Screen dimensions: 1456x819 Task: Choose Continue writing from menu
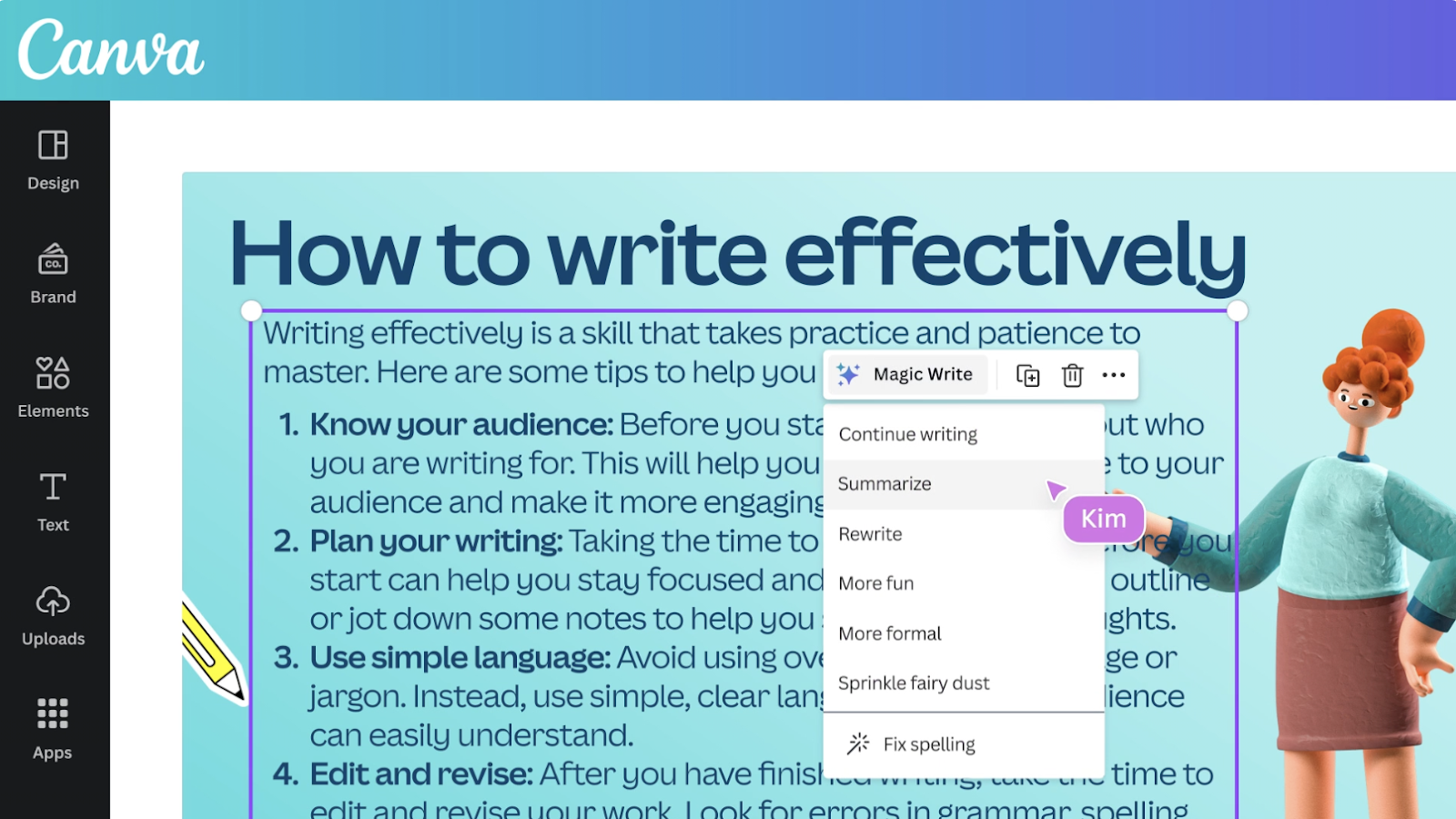point(964,434)
